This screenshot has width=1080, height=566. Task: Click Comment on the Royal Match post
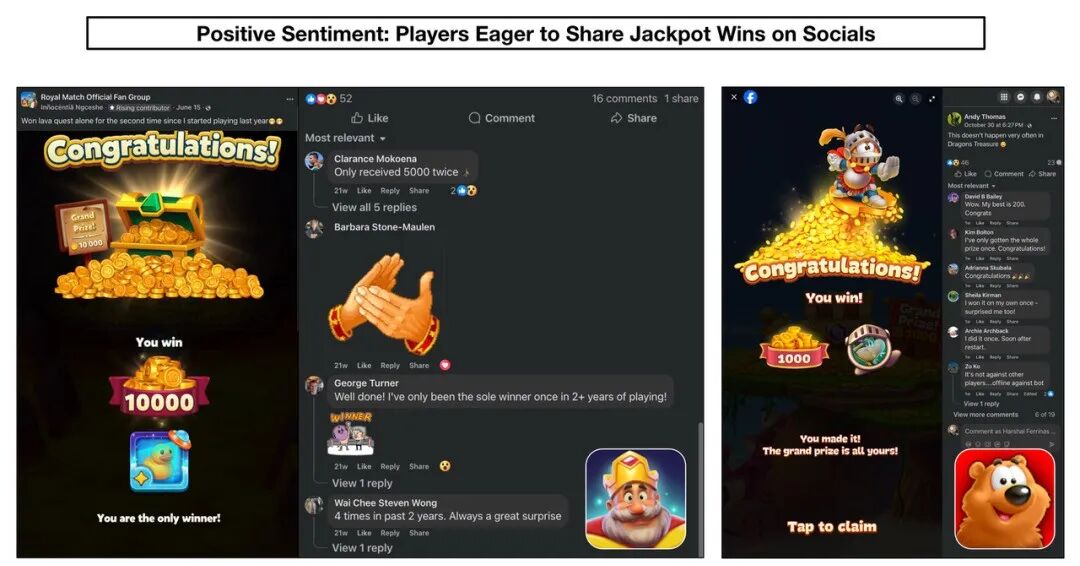click(501, 118)
